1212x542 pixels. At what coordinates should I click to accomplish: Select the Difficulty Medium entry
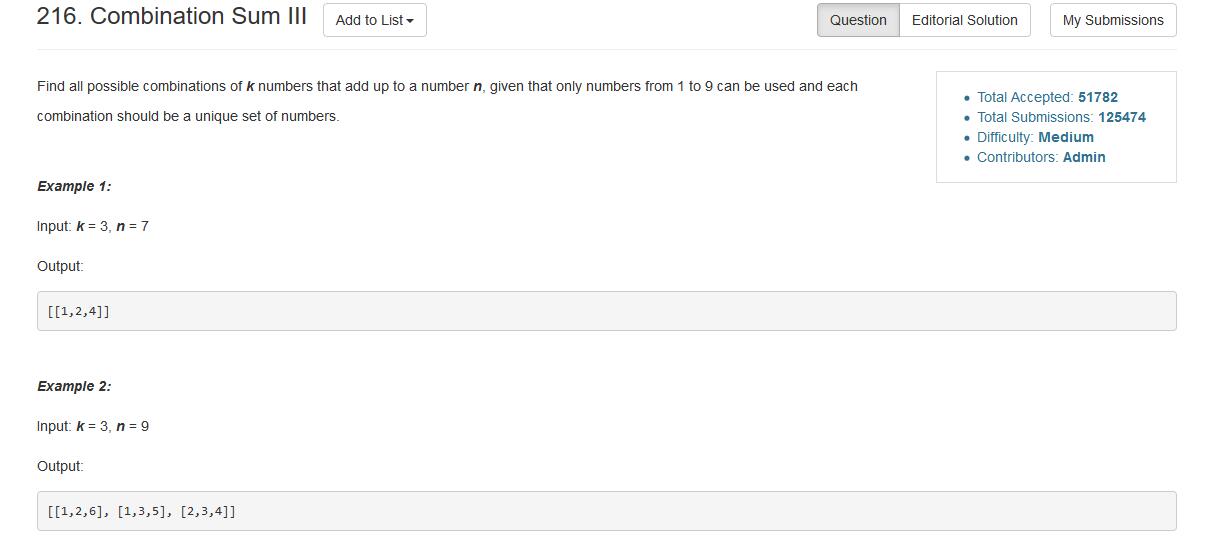tap(1035, 137)
